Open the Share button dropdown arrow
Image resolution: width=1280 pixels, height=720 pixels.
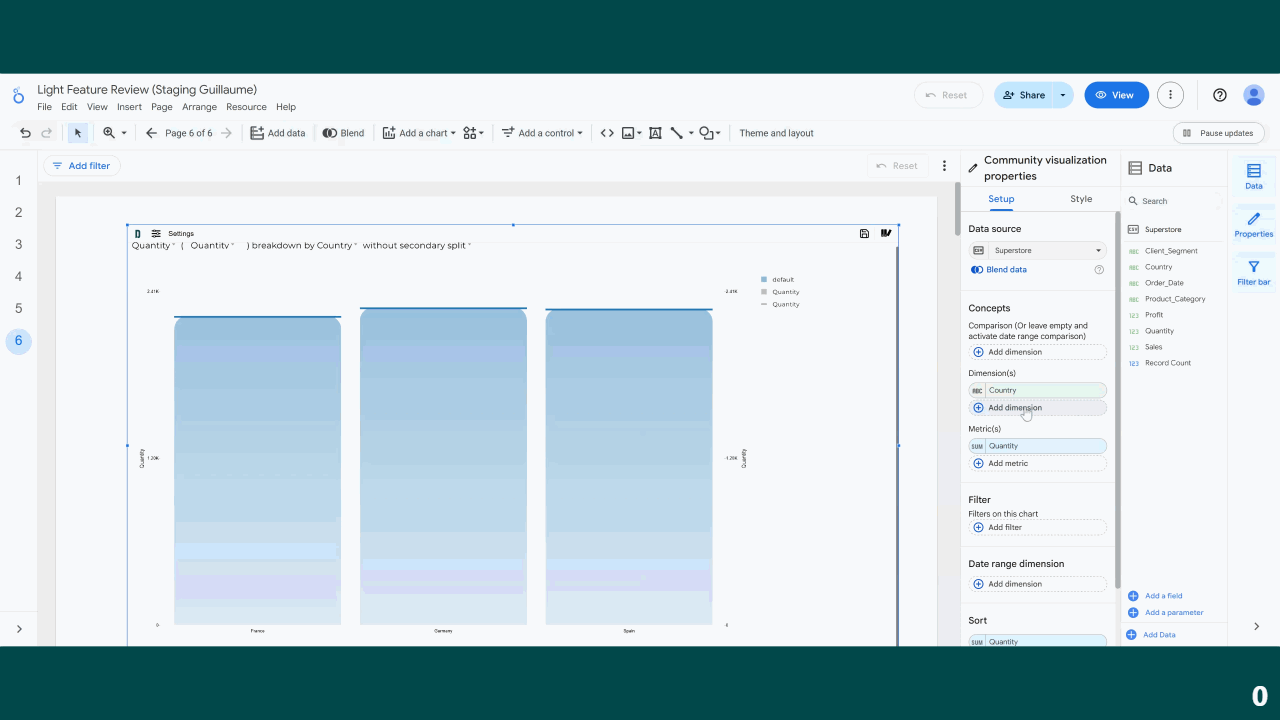(x=1063, y=95)
